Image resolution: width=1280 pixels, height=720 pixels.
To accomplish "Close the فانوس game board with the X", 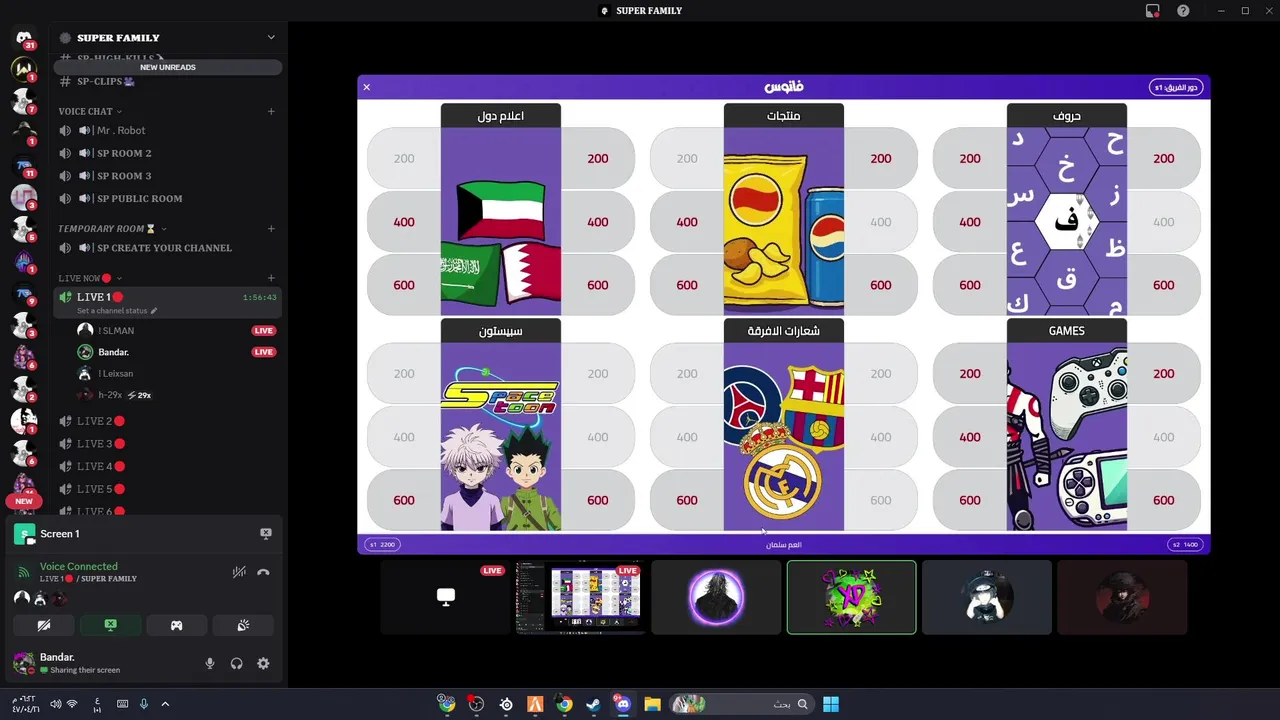I will point(366,87).
